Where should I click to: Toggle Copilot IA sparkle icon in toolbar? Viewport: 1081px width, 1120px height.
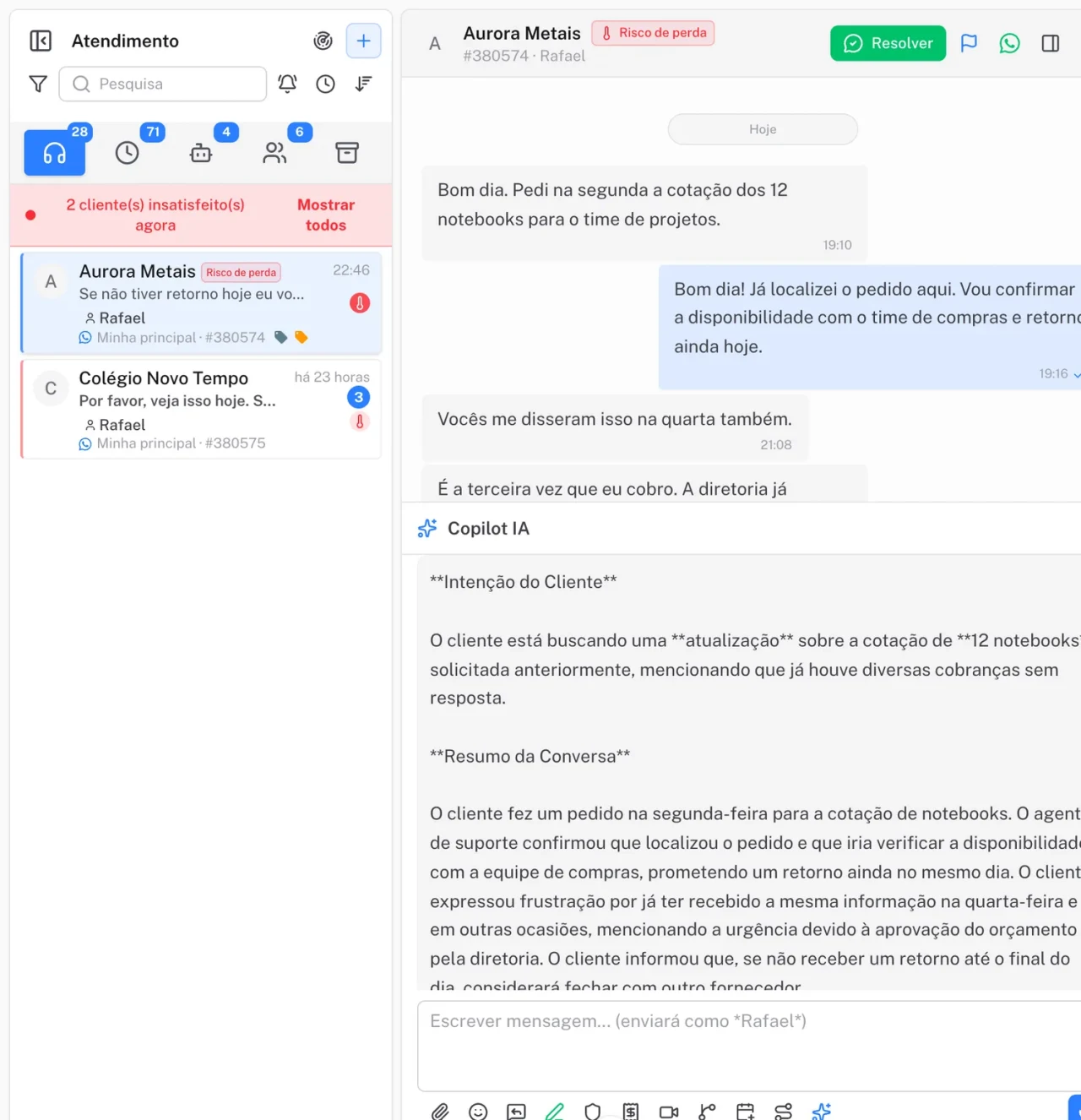point(822,1112)
